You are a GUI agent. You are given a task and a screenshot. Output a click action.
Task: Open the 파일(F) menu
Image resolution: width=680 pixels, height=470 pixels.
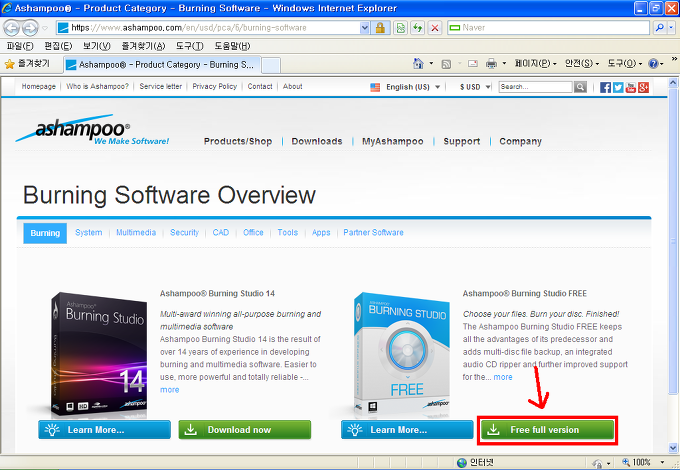tap(20, 46)
